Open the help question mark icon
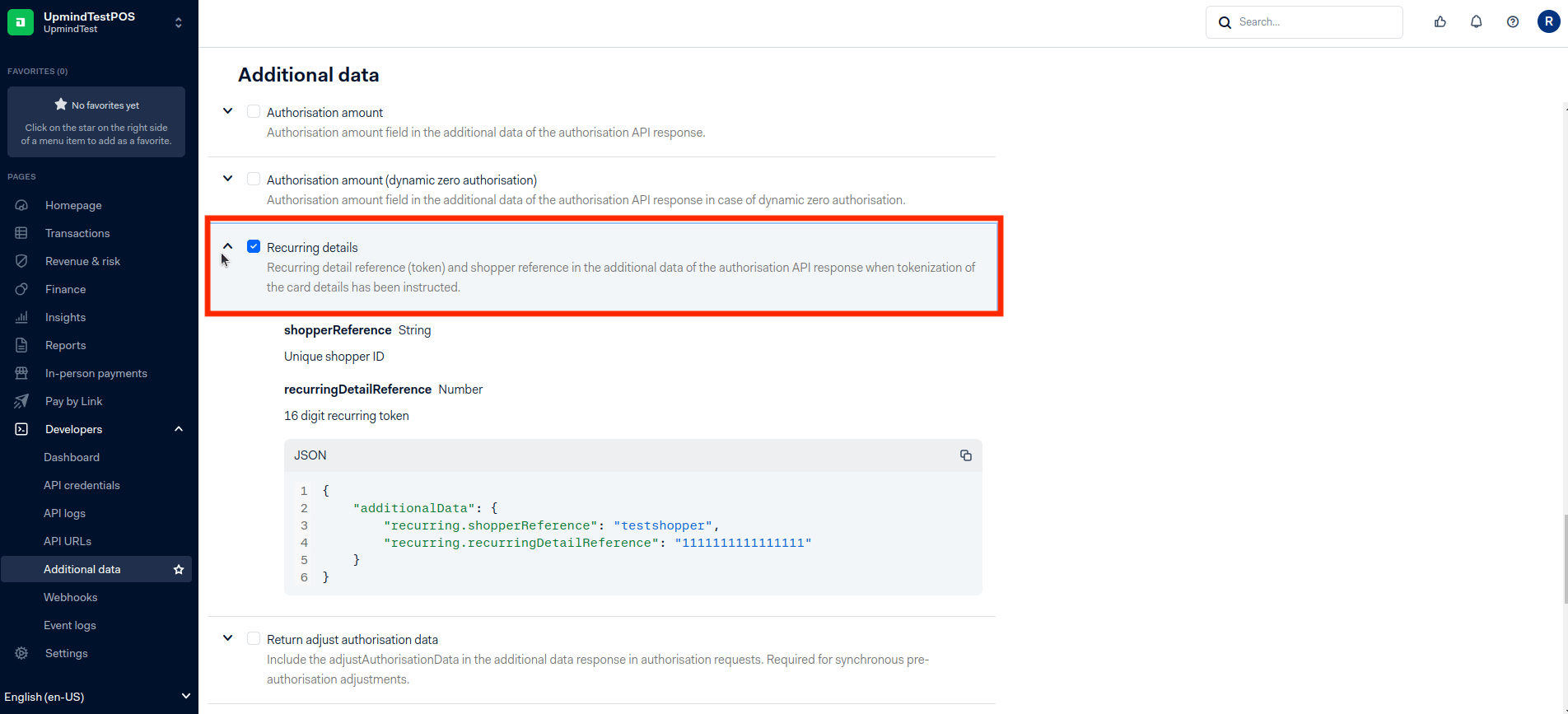Viewport: 1568px width, 714px height. (1513, 22)
